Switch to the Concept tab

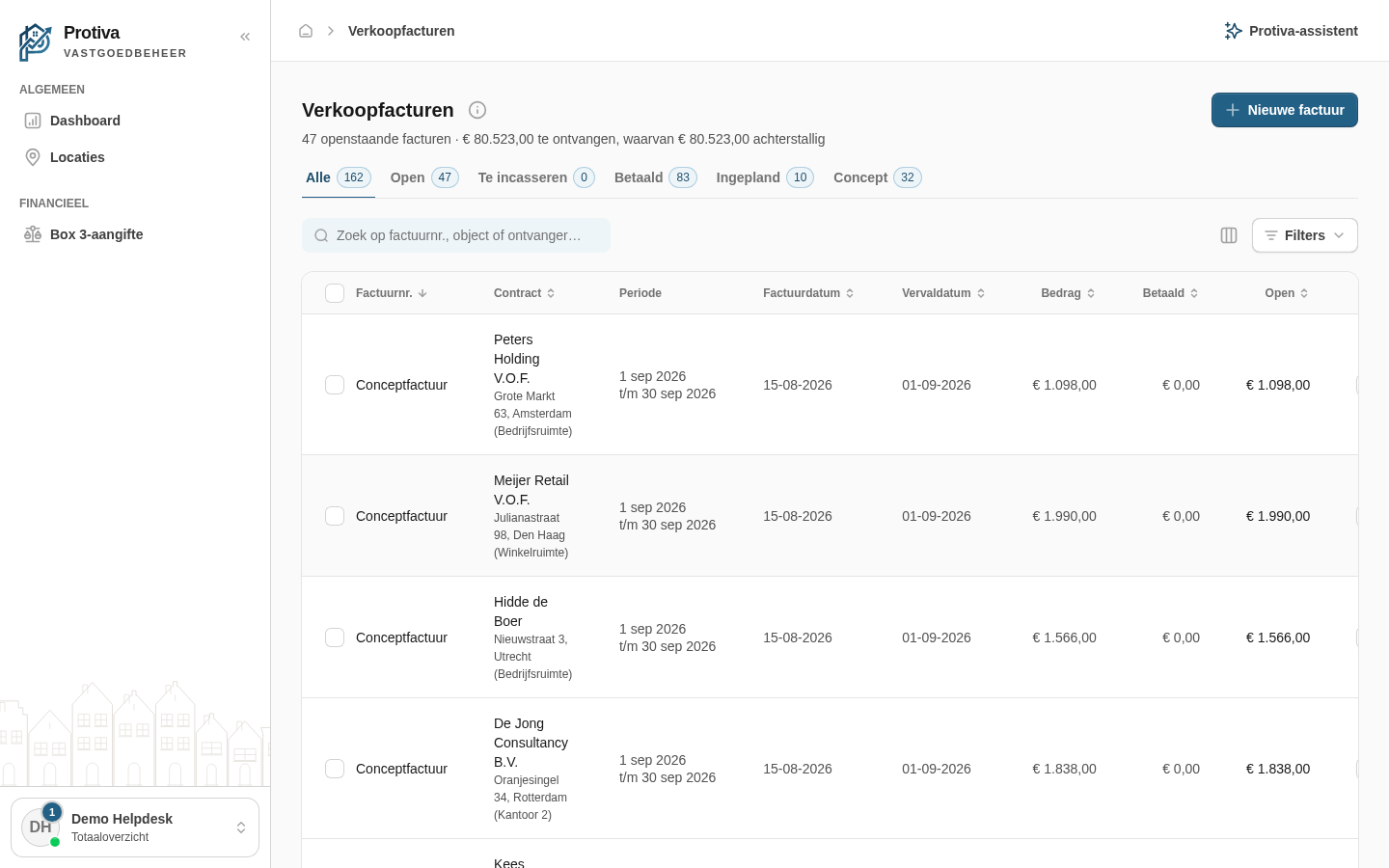coord(877,177)
